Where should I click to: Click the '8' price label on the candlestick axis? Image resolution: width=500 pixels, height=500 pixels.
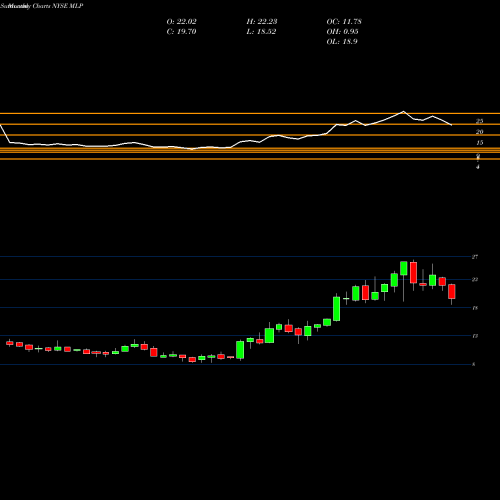474,364
